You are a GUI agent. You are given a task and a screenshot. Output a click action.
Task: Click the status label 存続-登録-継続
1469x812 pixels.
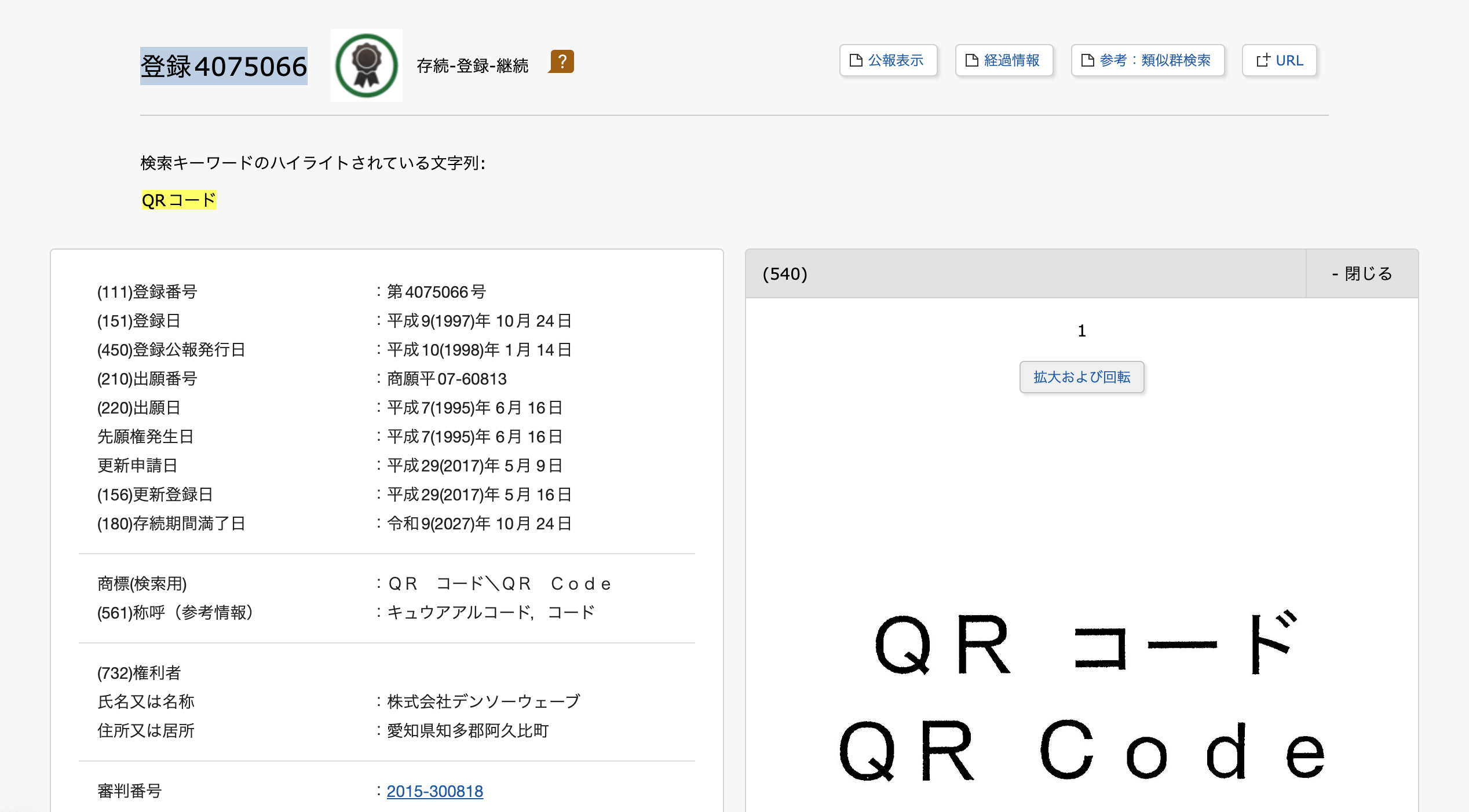pos(472,65)
